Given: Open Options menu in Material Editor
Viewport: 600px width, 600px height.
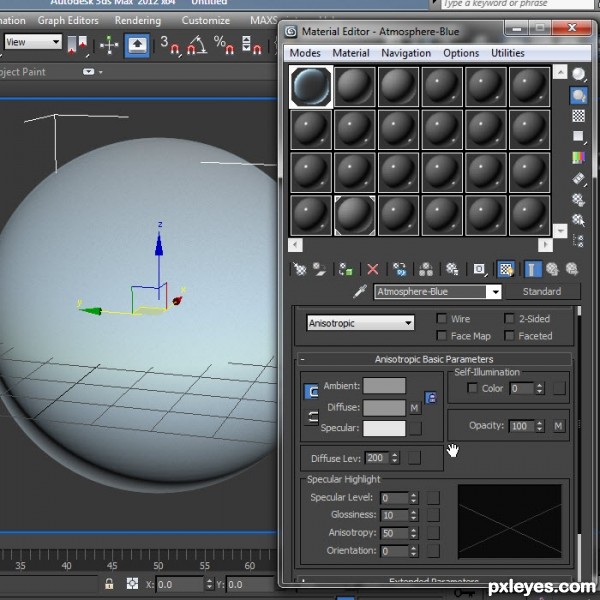Looking at the screenshot, I should (x=461, y=53).
